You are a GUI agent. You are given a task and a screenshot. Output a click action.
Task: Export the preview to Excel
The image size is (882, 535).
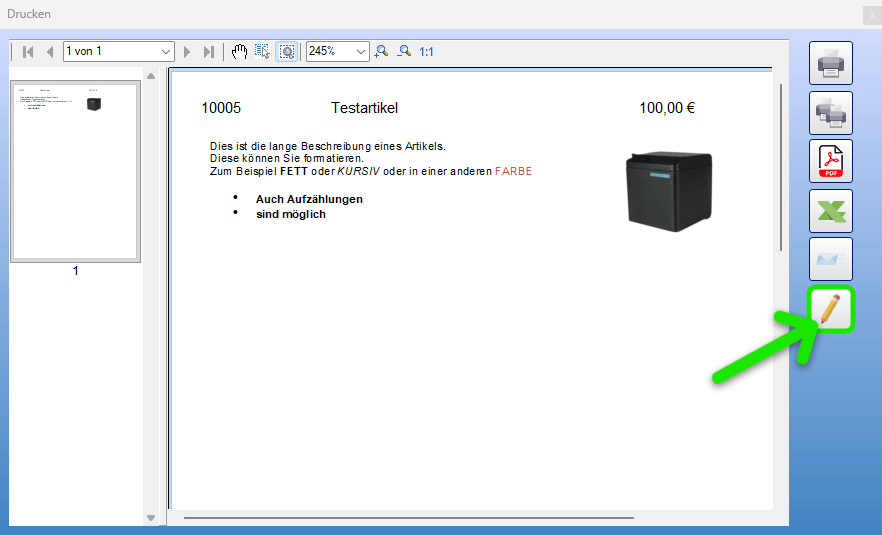[x=830, y=210]
